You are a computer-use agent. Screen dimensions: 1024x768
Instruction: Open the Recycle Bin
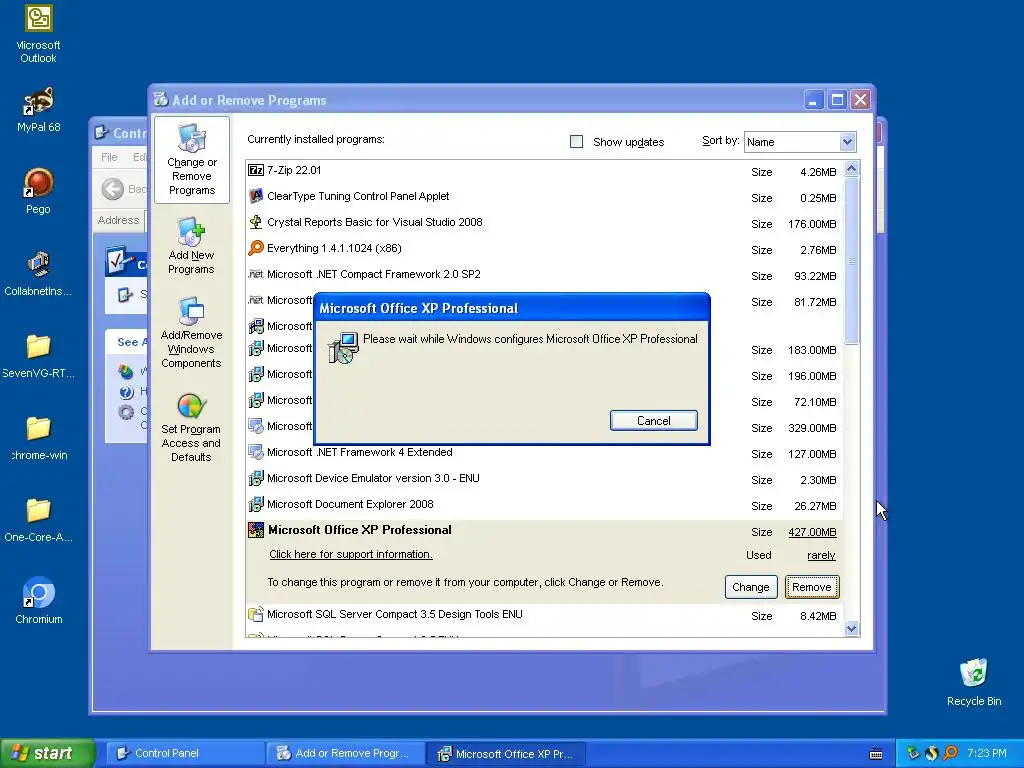[x=974, y=682]
